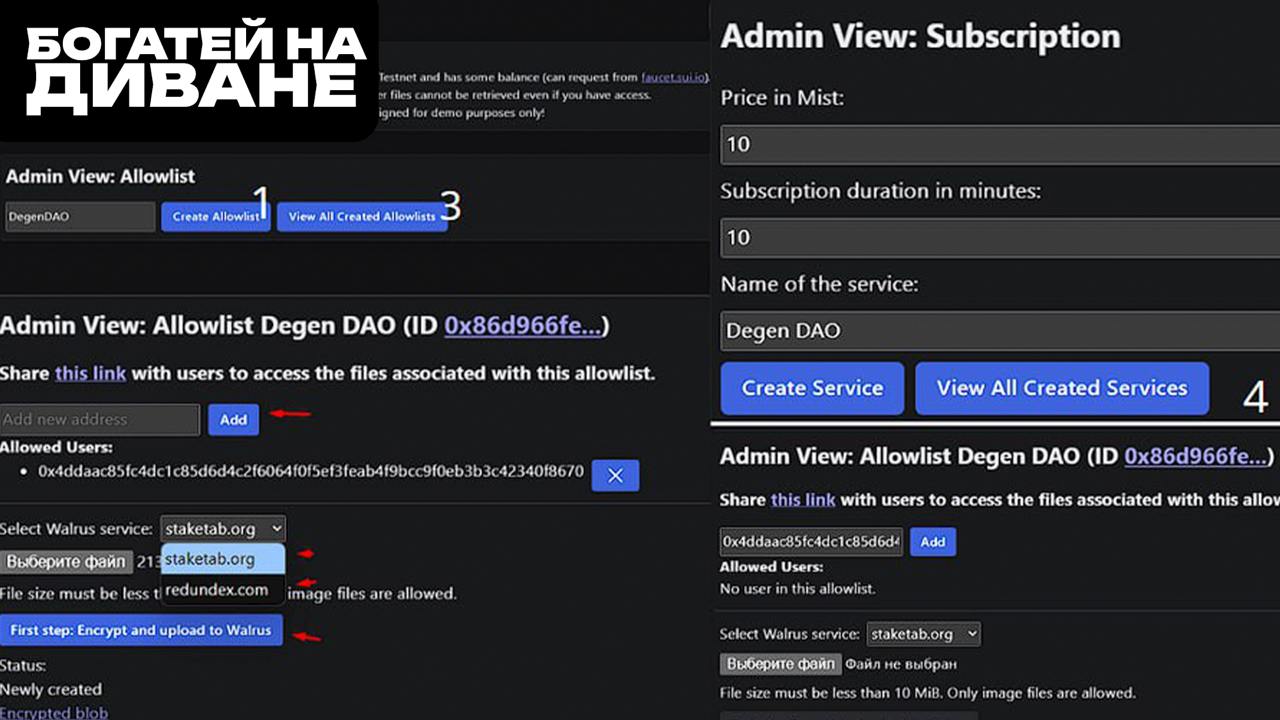Click the 'Admin View: Allowlist' heading above DegenDAO
The height and width of the screenshot is (720, 1280).
pyautogui.click(x=100, y=176)
